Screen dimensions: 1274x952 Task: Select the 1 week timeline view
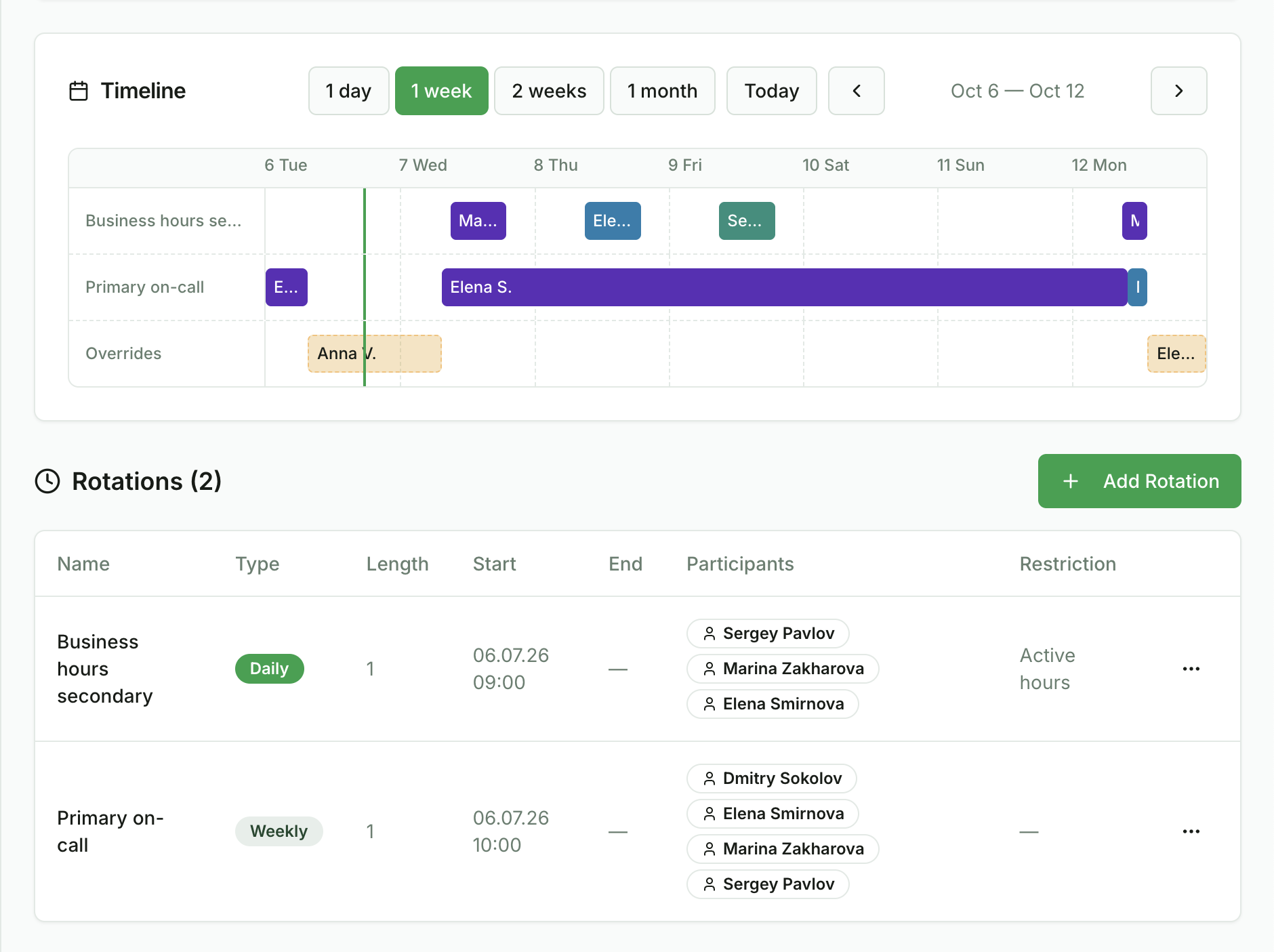point(441,91)
